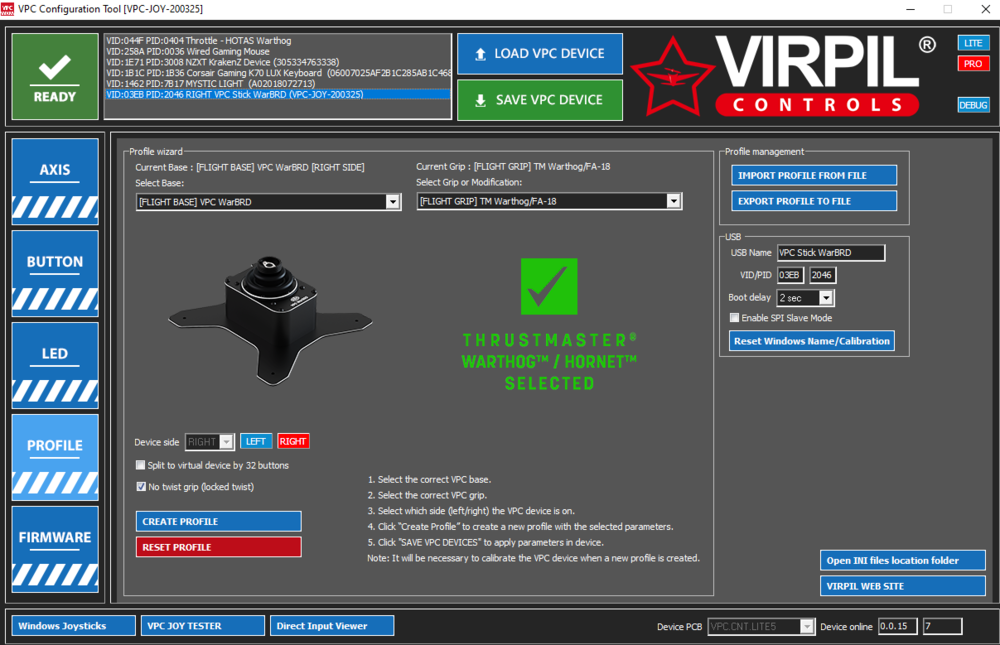
Task: Close the VPC Configuration Tool window
Action: click(x=985, y=9)
